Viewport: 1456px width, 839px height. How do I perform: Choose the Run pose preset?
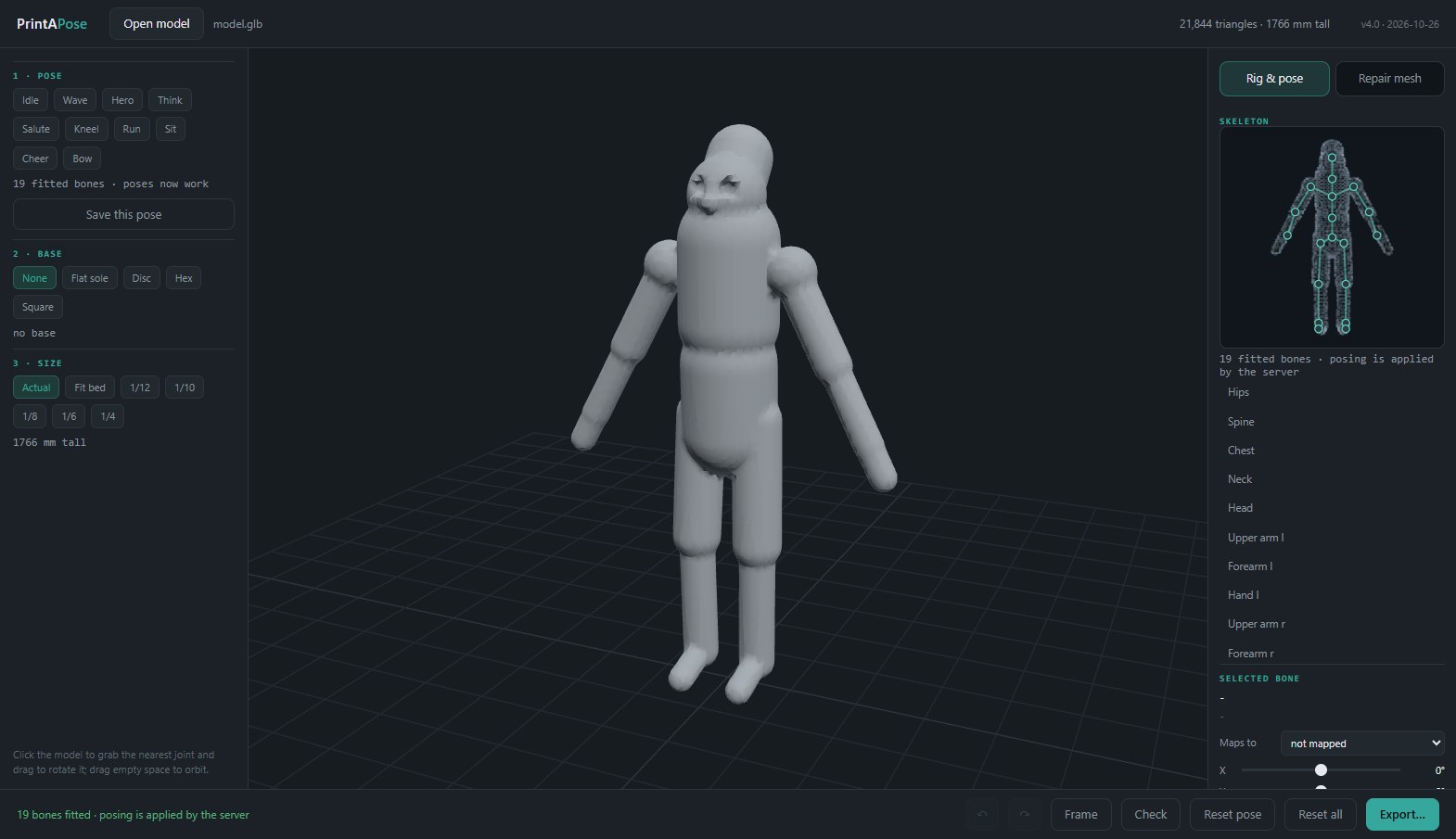click(132, 129)
